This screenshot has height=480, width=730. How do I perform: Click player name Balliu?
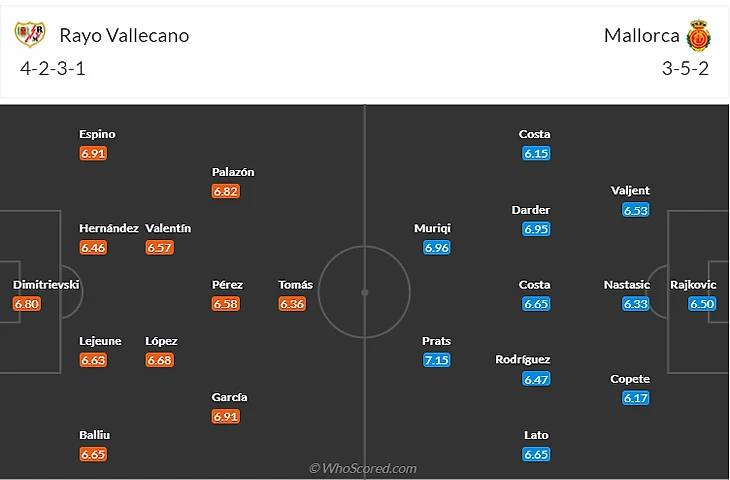point(94,435)
